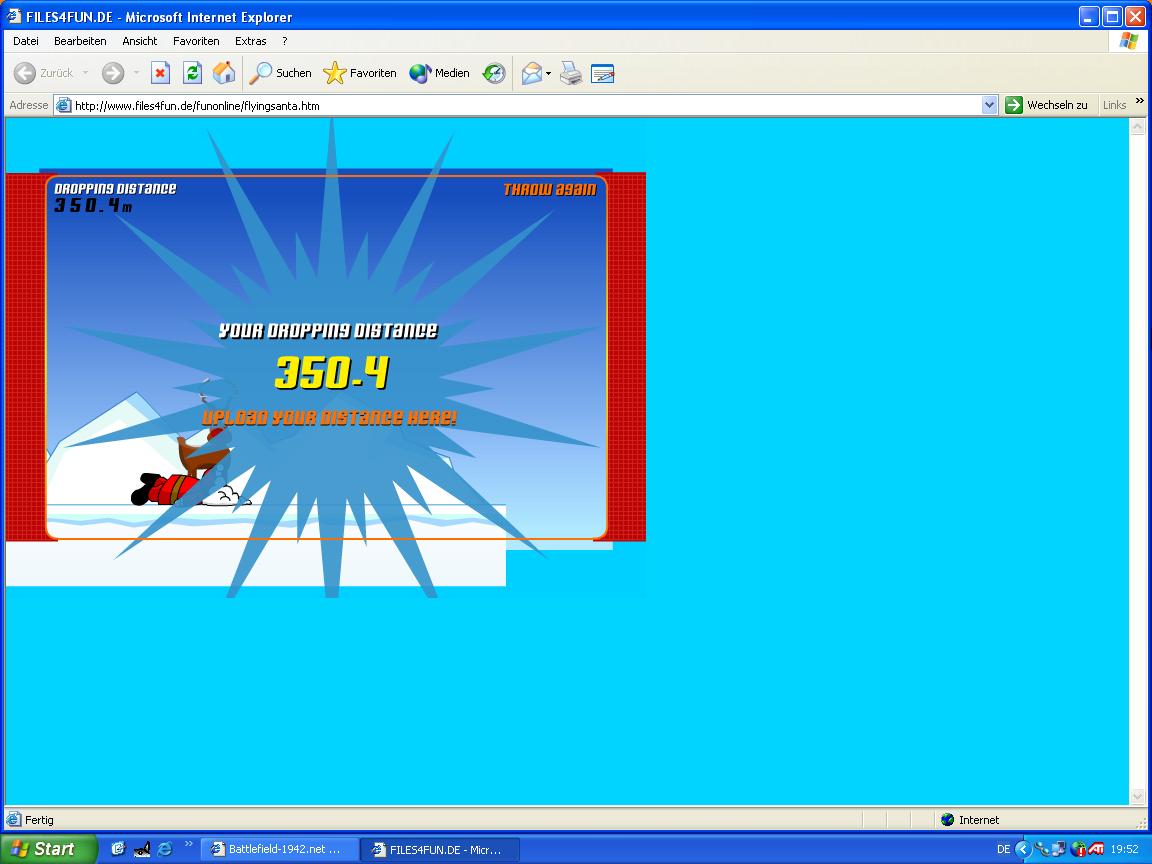
Task: Expand the back button history dropdown arrow
Action: pyautogui.click(x=85, y=73)
